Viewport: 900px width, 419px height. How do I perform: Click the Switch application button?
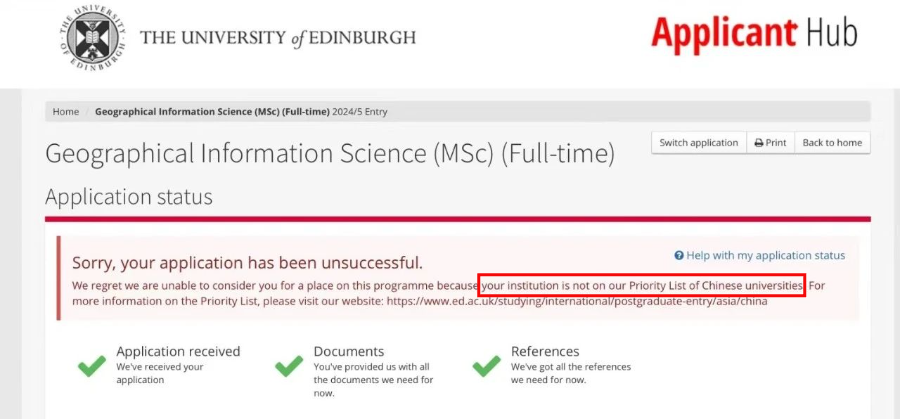(699, 143)
